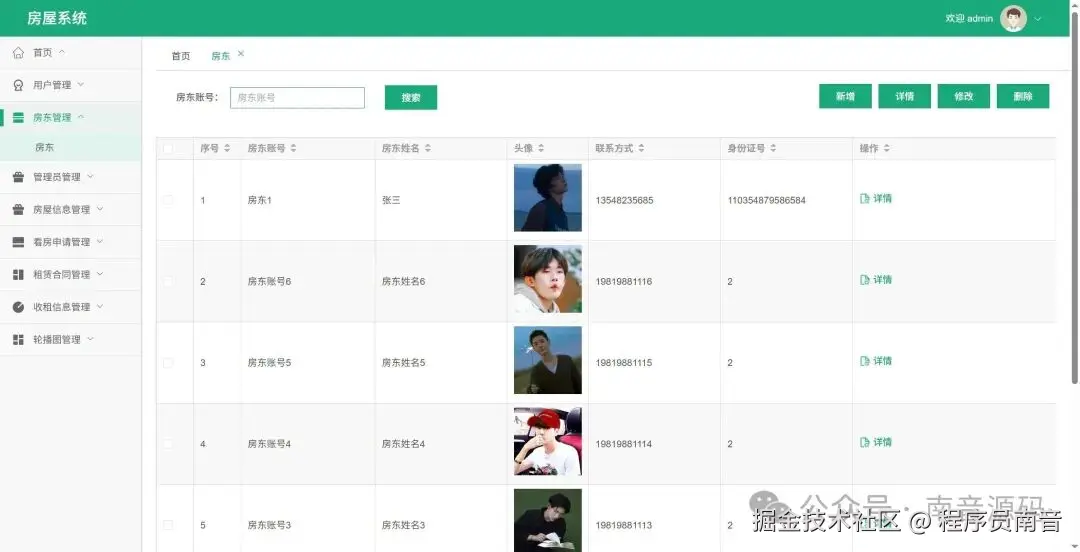Toggle the chevron next to sidebar 首页

point(61,52)
